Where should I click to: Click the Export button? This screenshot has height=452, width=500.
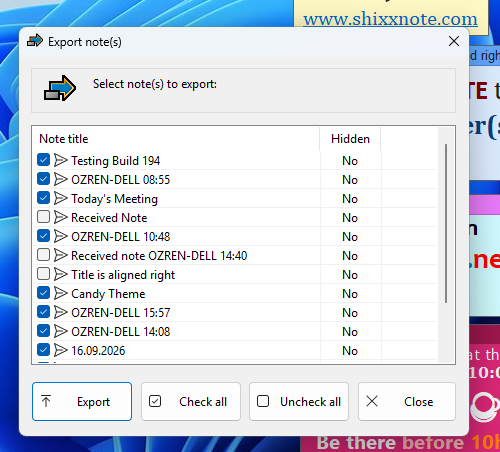[82, 401]
